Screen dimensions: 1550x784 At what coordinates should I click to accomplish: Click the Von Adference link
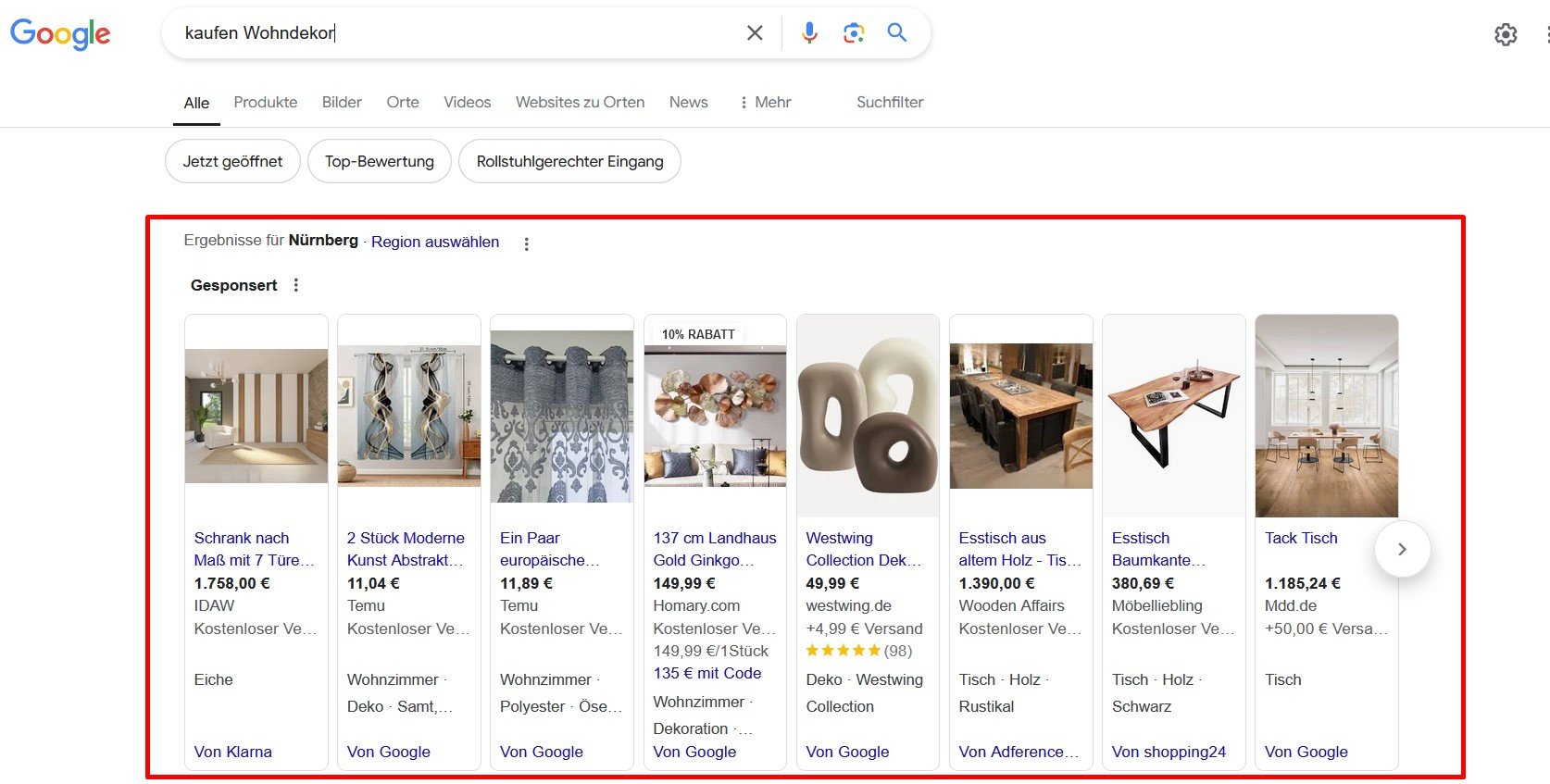click(x=1019, y=752)
